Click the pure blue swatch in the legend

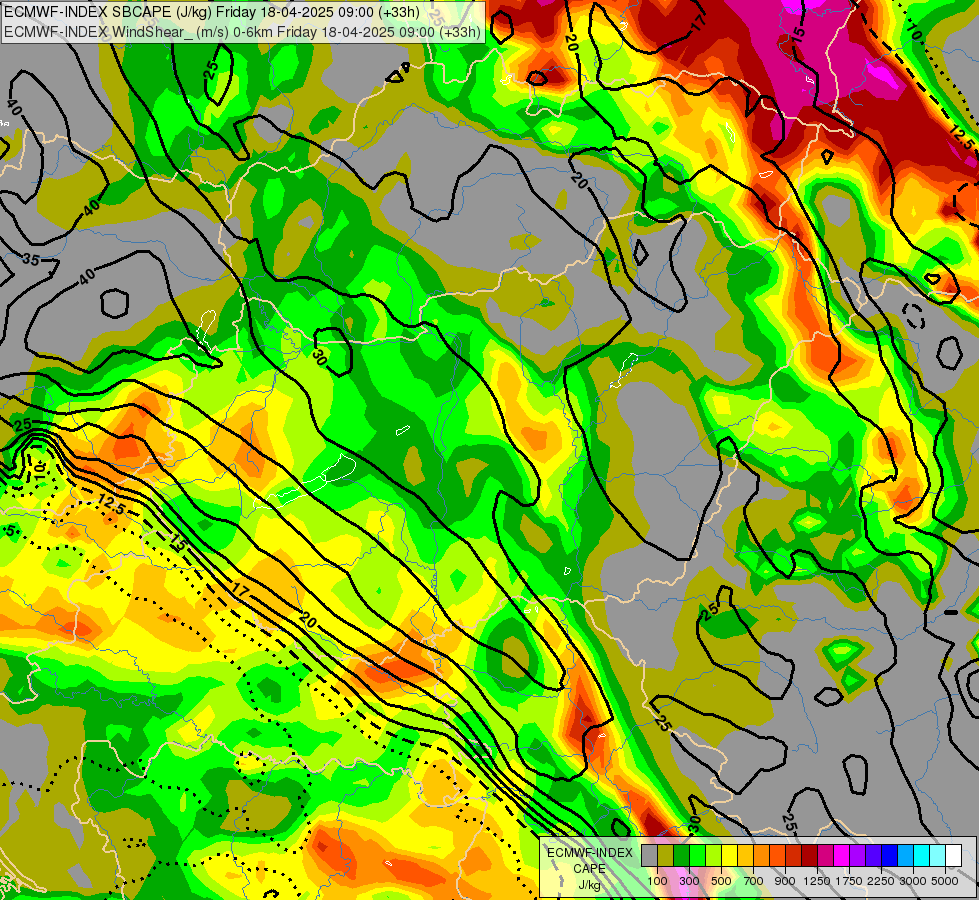(889, 856)
